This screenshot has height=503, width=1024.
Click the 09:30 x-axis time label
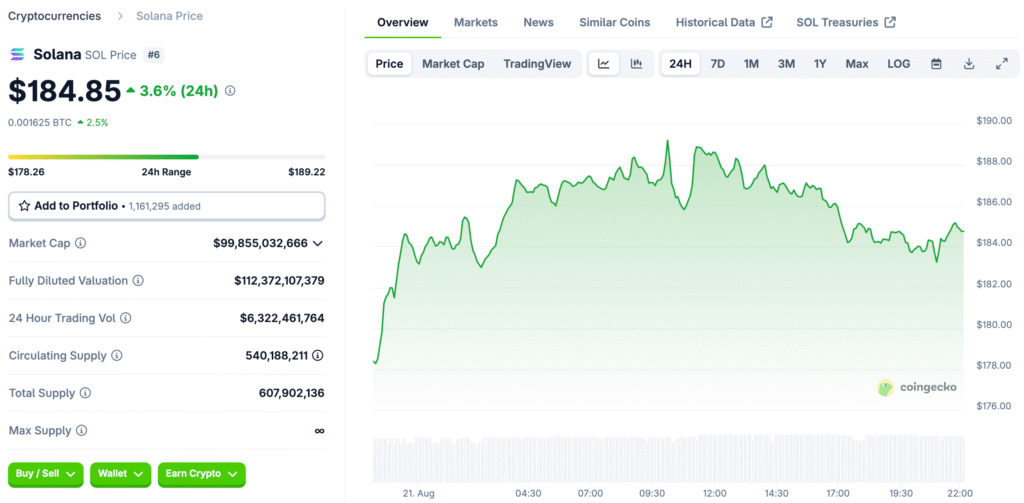pyautogui.click(x=651, y=493)
